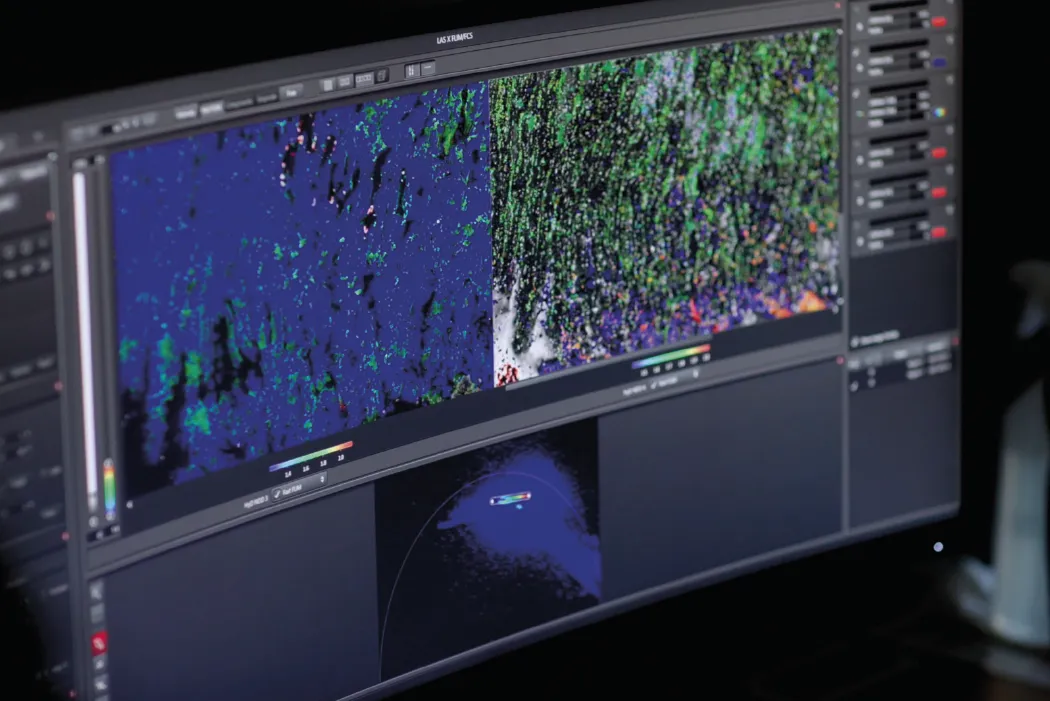
Task: Switch to the second tab above the left image
Action: [x=211, y=108]
